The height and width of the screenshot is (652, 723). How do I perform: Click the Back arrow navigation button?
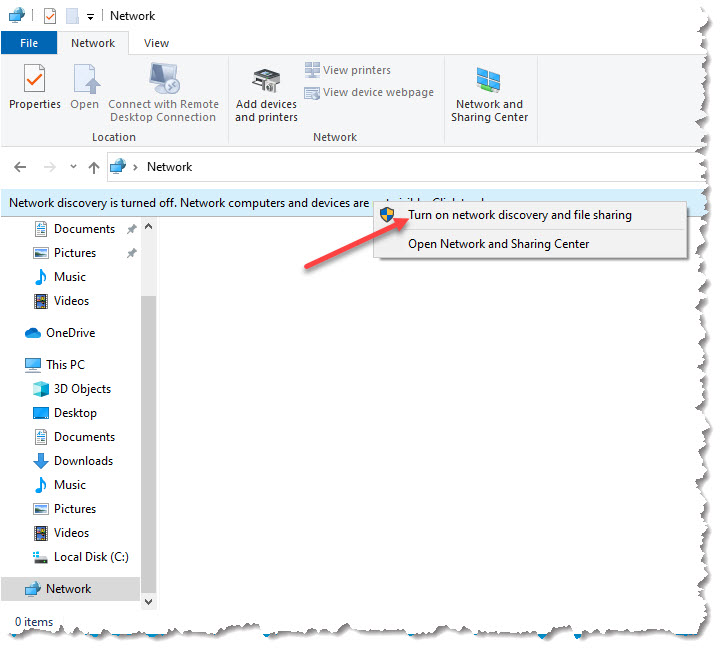pos(20,167)
